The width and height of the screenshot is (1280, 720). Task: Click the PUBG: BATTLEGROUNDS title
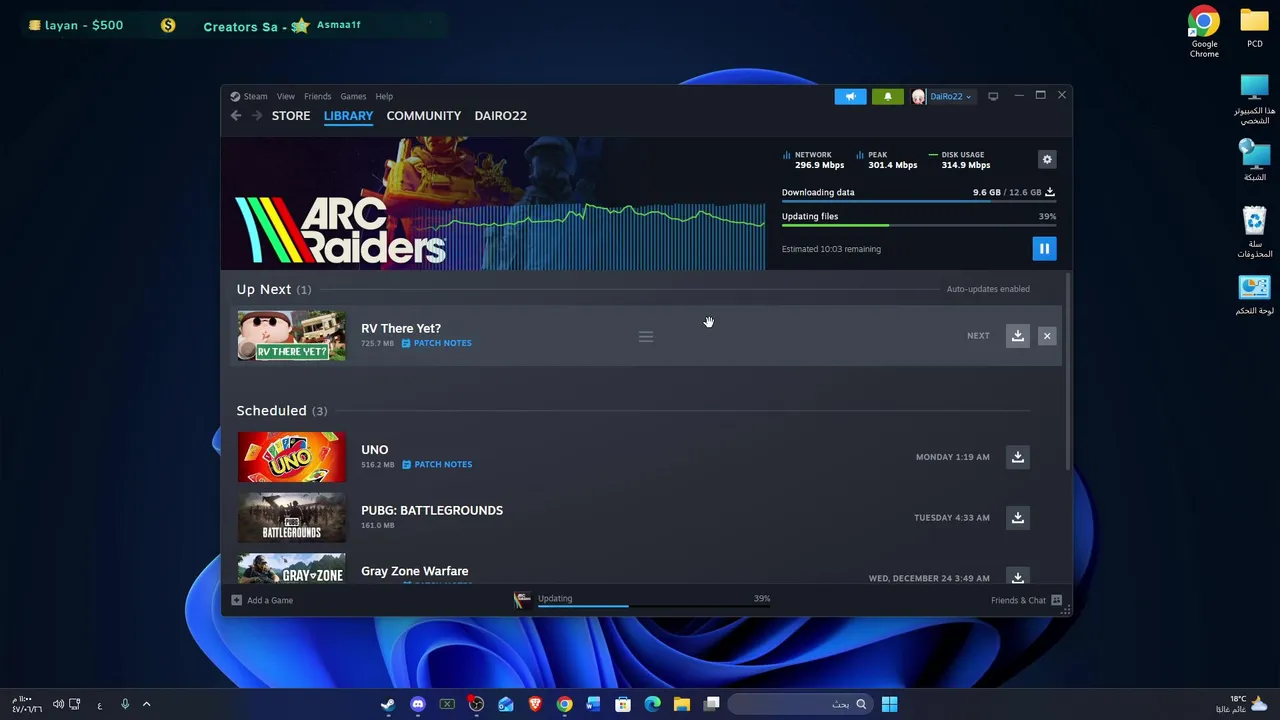[x=432, y=510]
